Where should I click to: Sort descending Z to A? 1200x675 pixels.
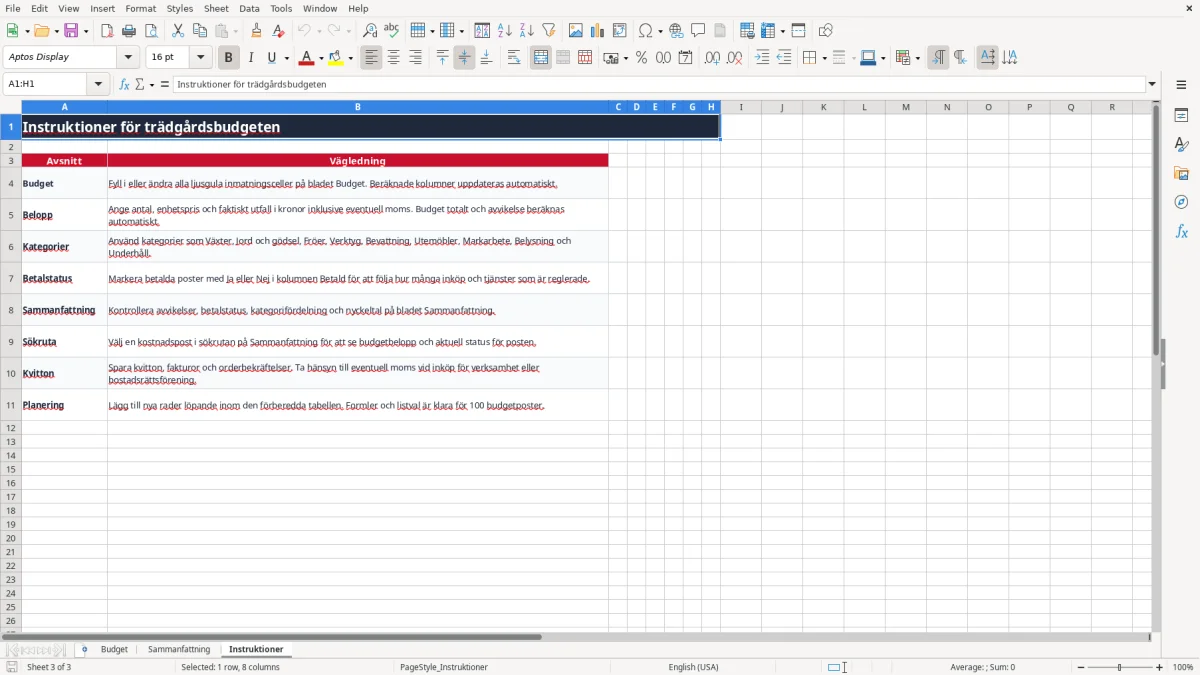click(x=526, y=31)
